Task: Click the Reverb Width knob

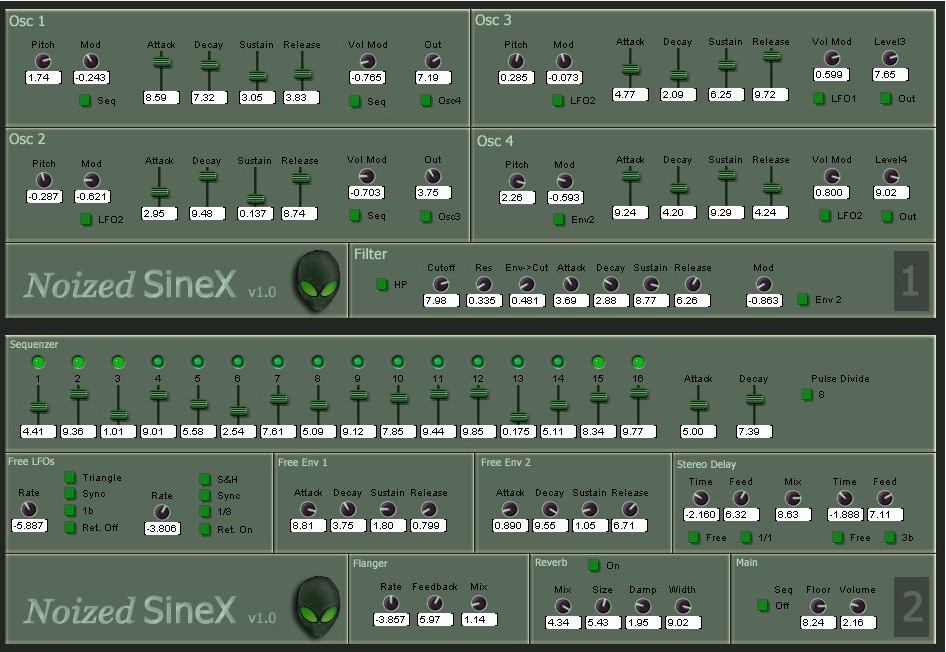Action: (682, 606)
